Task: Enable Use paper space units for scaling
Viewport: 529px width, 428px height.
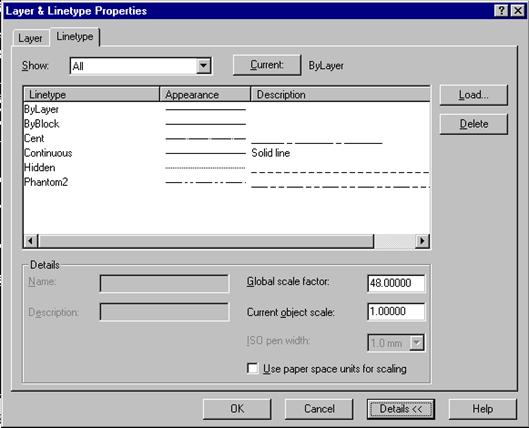Action: click(x=252, y=368)
